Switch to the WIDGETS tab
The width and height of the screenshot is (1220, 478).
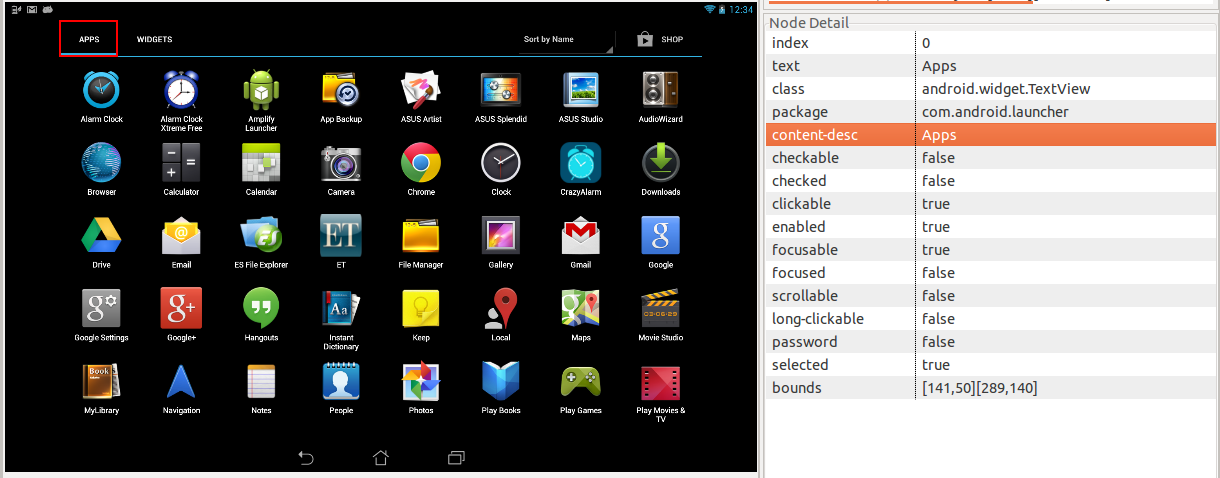155,39
